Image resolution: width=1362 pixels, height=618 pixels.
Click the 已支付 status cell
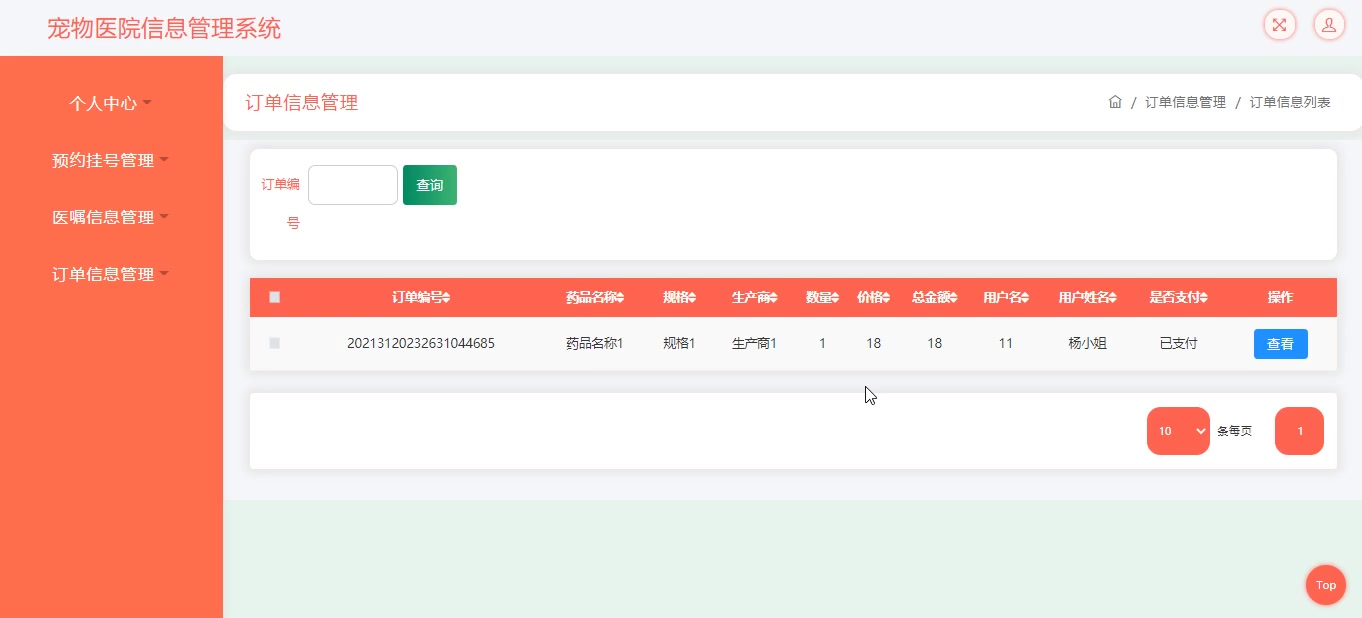[x=1179, y=343]
